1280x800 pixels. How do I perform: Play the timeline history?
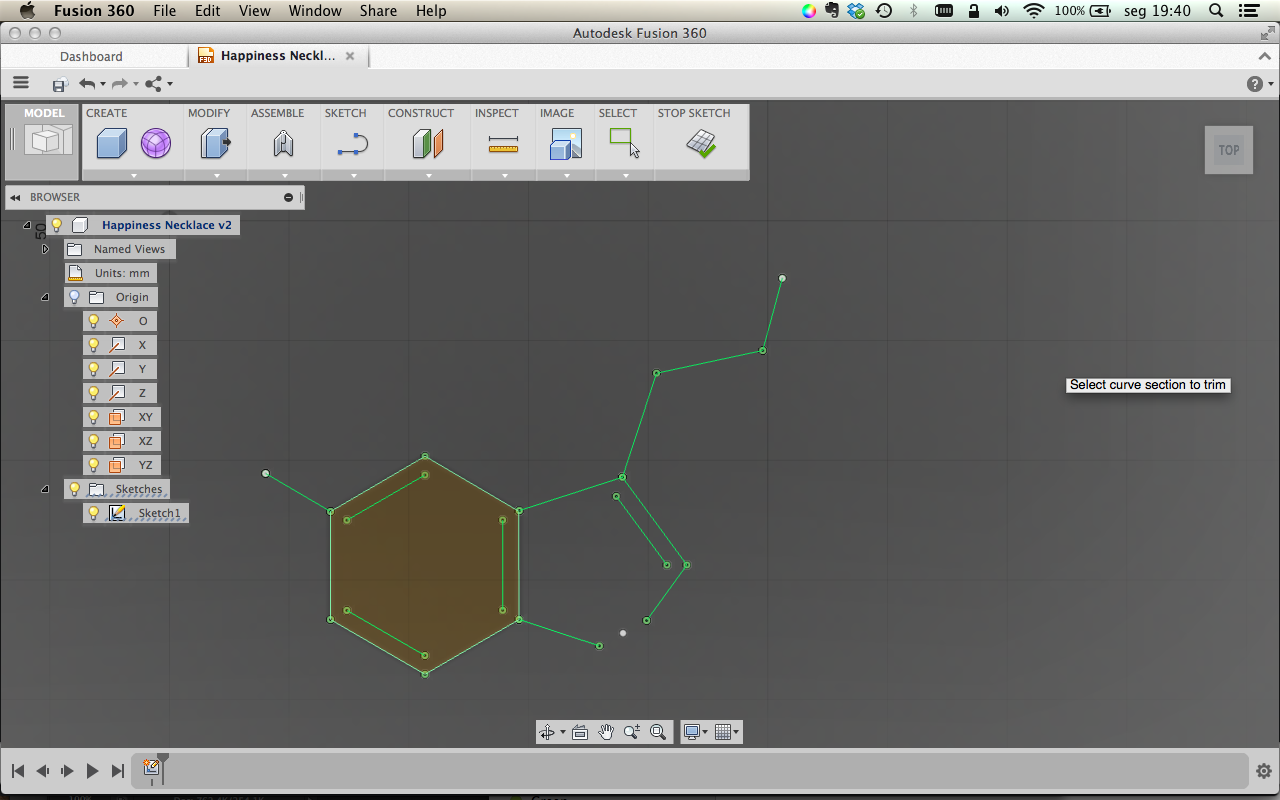(x=92, y=771)
